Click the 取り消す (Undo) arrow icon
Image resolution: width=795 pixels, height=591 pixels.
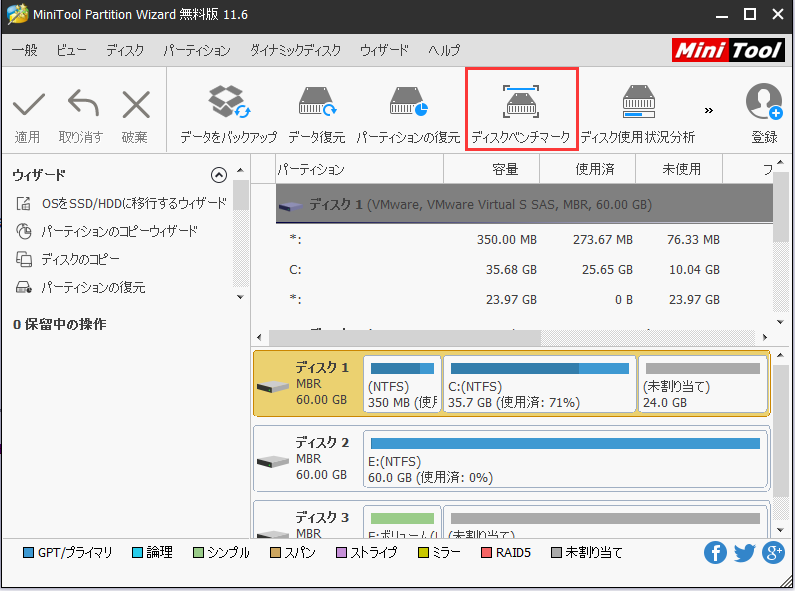pyautogui.click(x=83, y=103)
